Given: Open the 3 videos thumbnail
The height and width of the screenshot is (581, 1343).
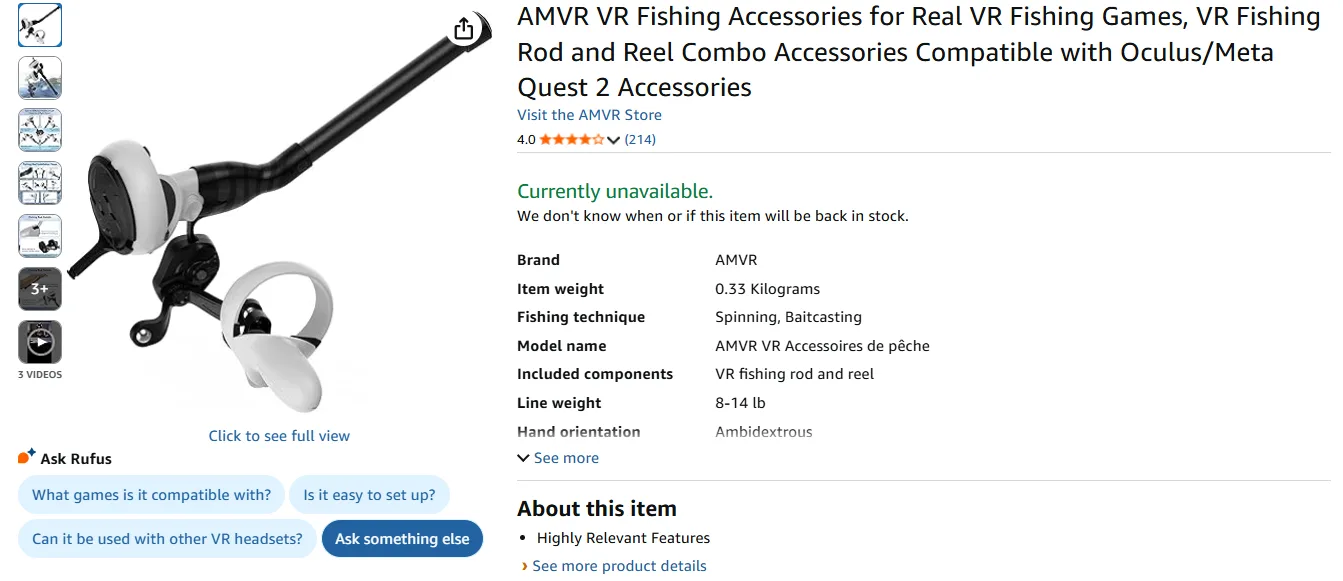Looking at the screenshot, I should 40,342.
